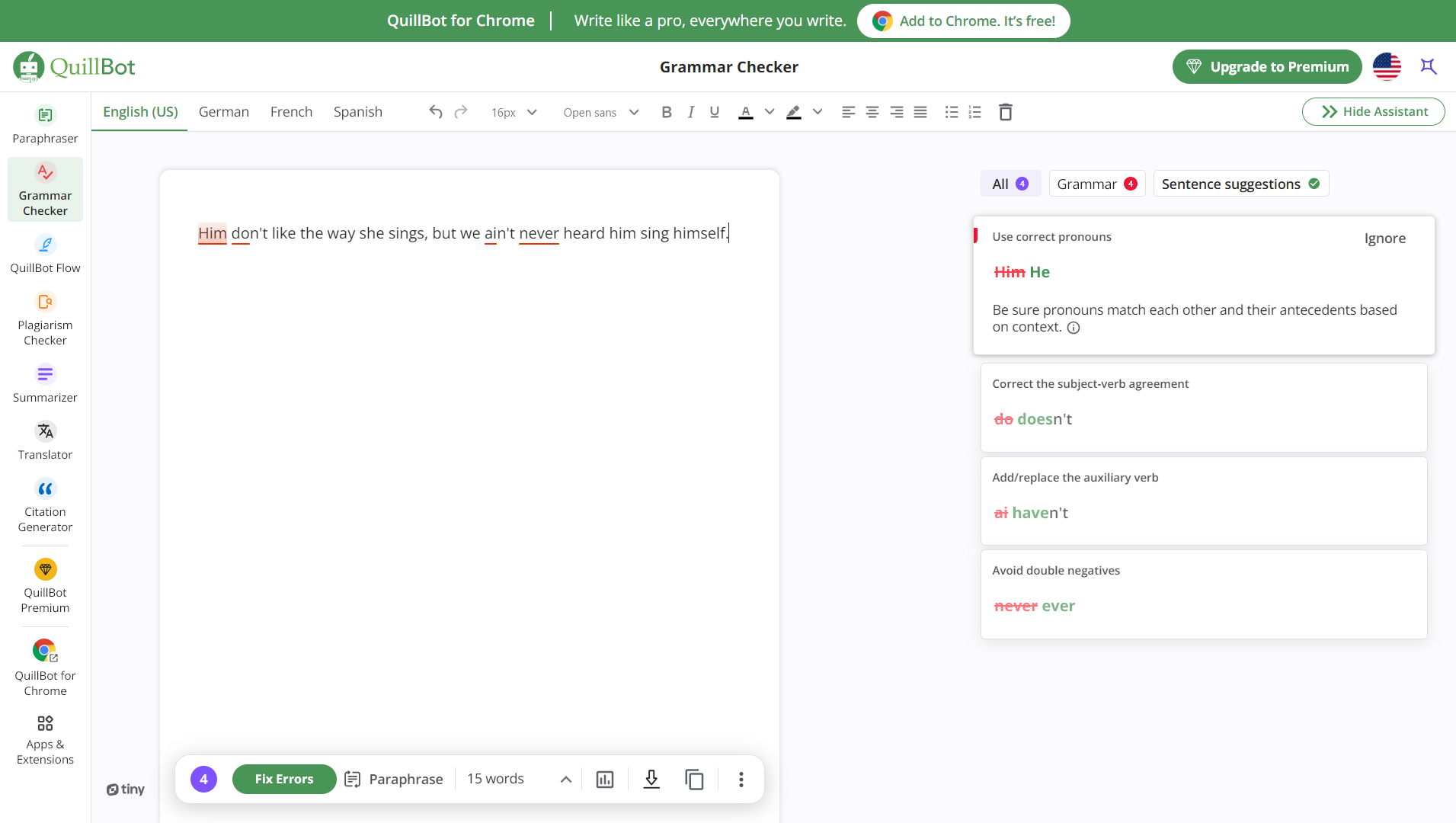This screenshot has height=823, width=1456.
Task: Align text right
Action: (897, 112)
